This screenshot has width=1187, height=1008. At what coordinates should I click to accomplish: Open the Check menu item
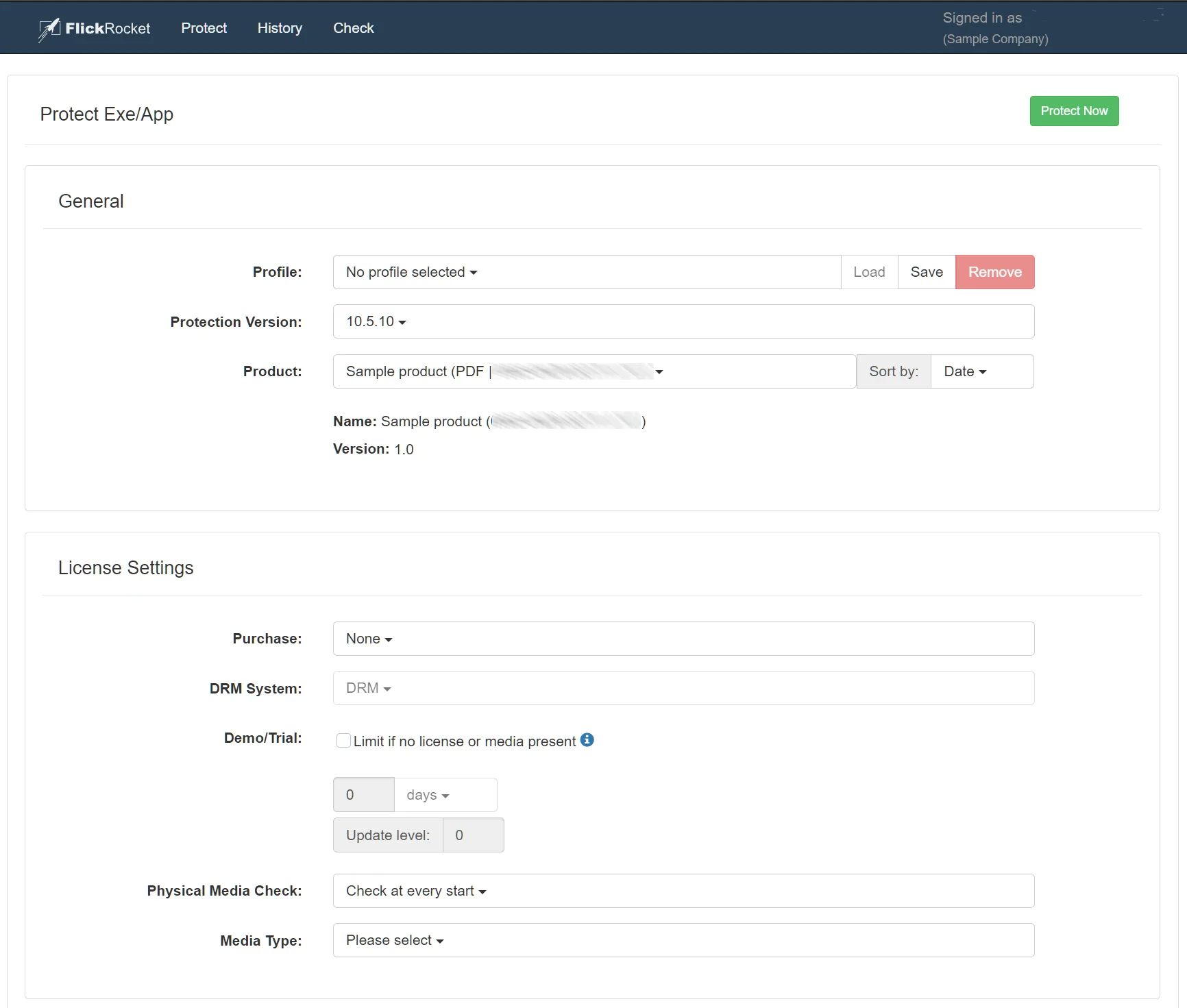point(353,28)
